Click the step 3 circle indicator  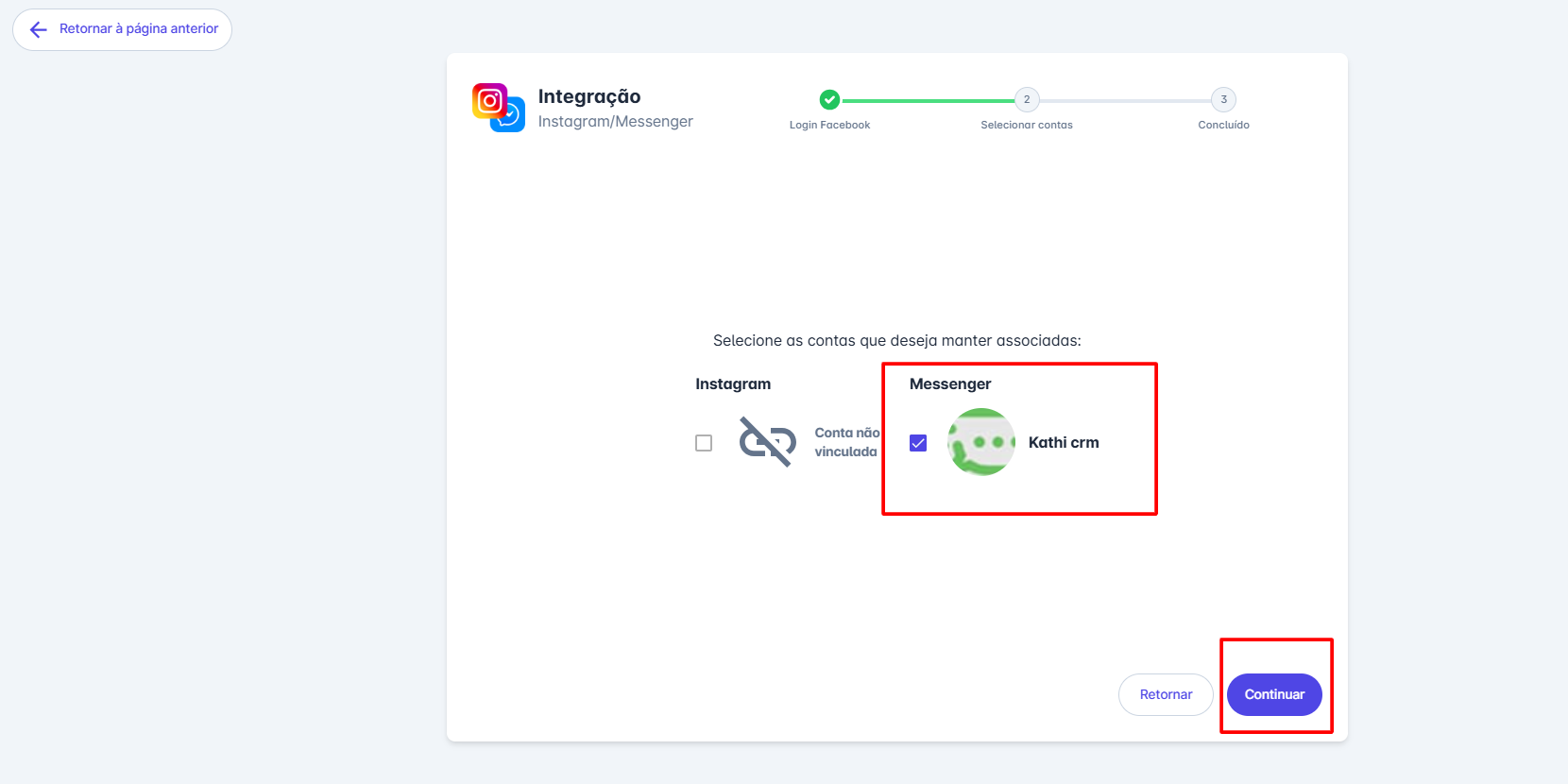[x=1223, y=99]
